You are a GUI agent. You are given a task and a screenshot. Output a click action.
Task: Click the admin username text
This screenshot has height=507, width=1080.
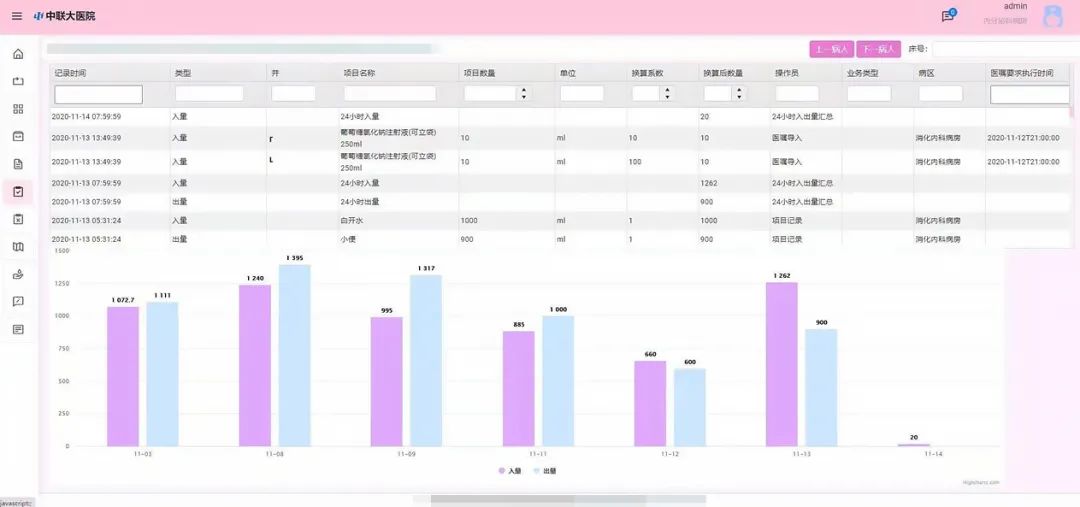(x=1015, y=6)
